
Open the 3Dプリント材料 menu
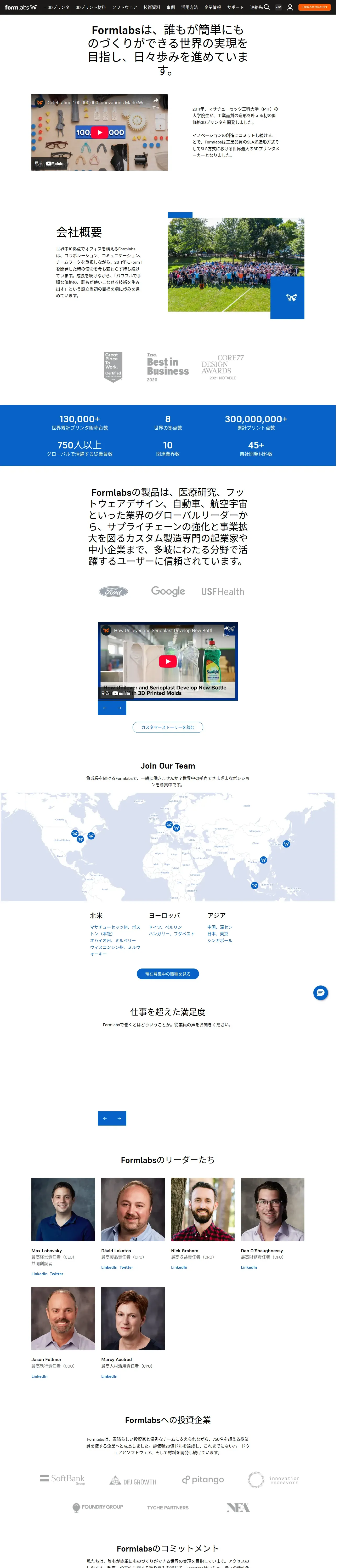[x=91, y=7]
